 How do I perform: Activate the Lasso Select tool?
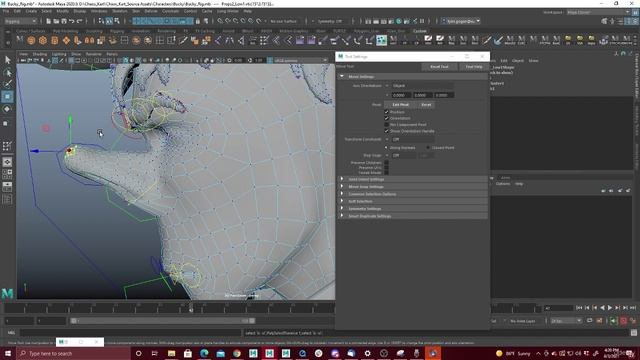[x=7, y=73]
